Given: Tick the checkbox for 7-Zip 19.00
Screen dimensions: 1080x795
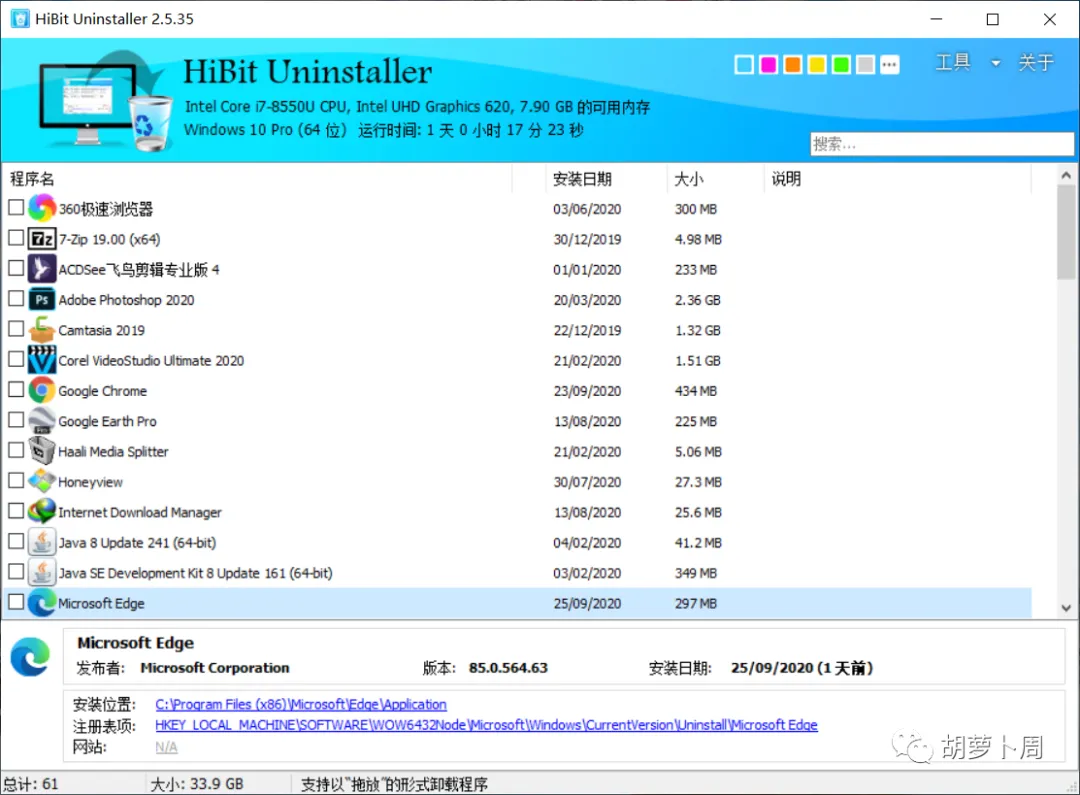Looking at the screenshot, I should pyautogui.click(x=16, y=237).
